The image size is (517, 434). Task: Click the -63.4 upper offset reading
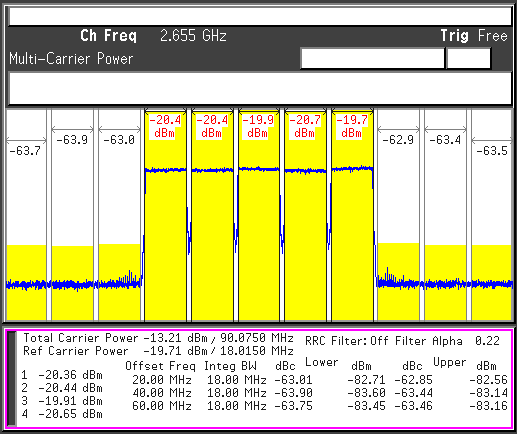445,140
